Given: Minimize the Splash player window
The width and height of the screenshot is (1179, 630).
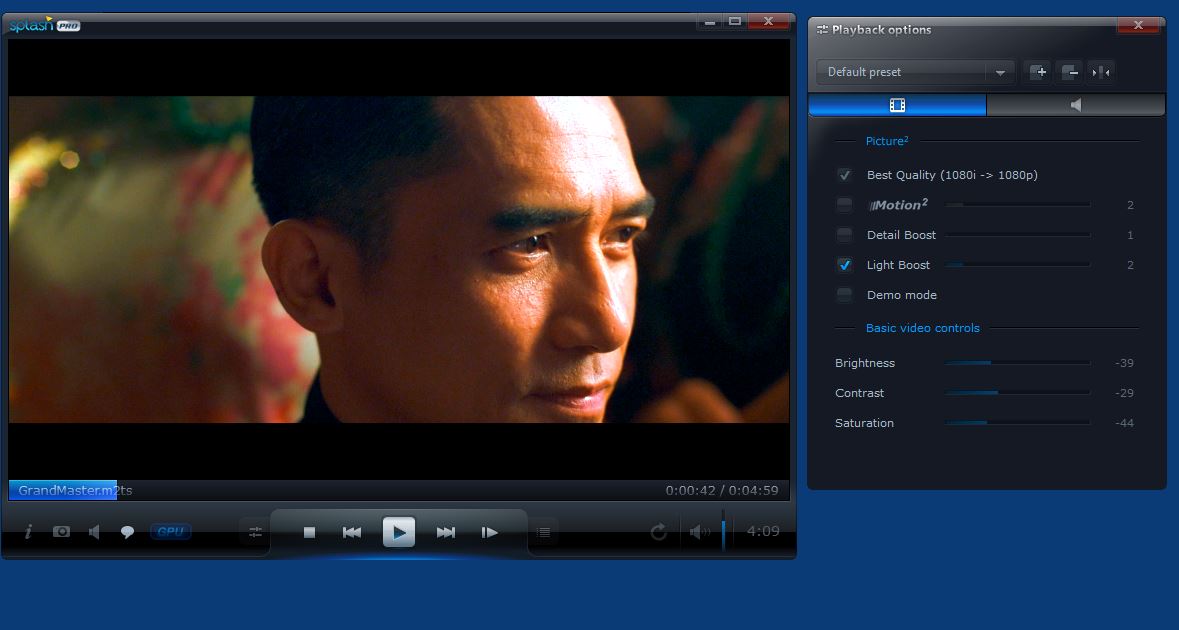Looking at the screenshot, I should [x=708, y=22].
